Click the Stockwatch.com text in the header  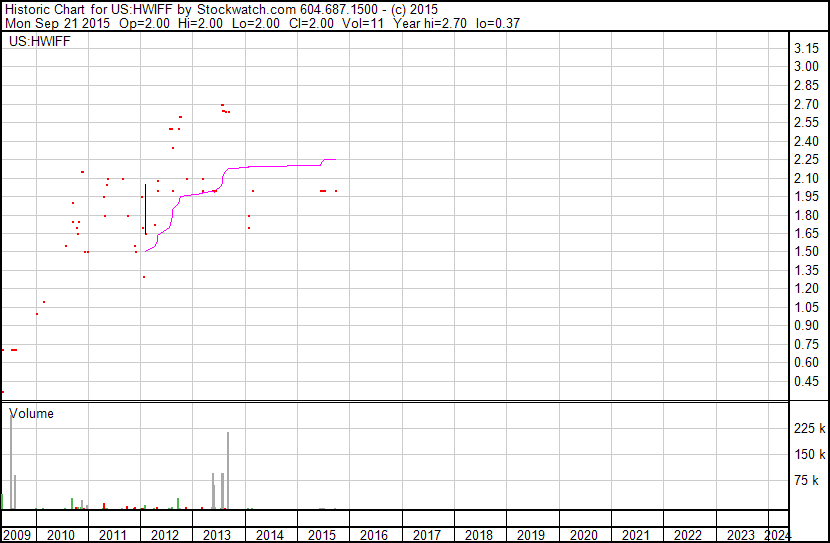point(246,10)
